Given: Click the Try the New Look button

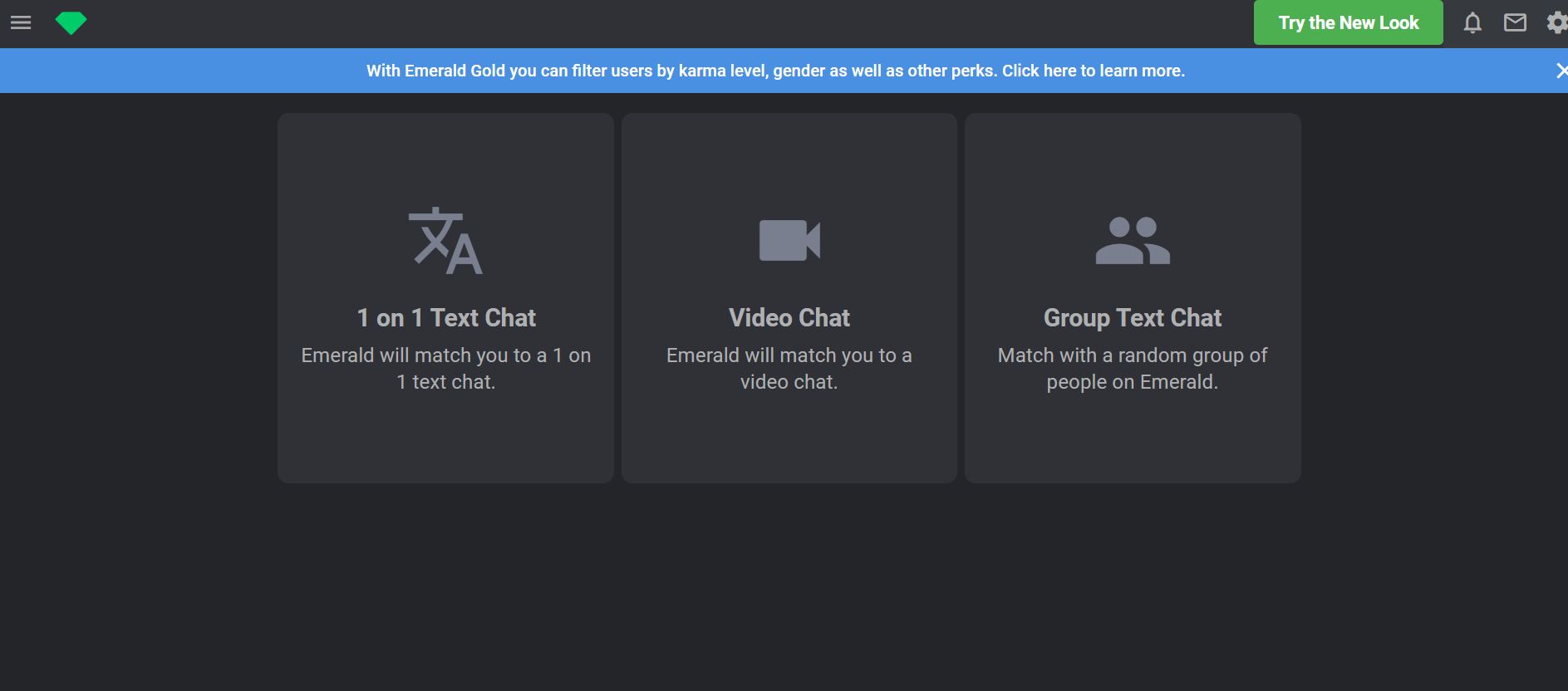Looking at the screenshot, I should pos(1348,22).
